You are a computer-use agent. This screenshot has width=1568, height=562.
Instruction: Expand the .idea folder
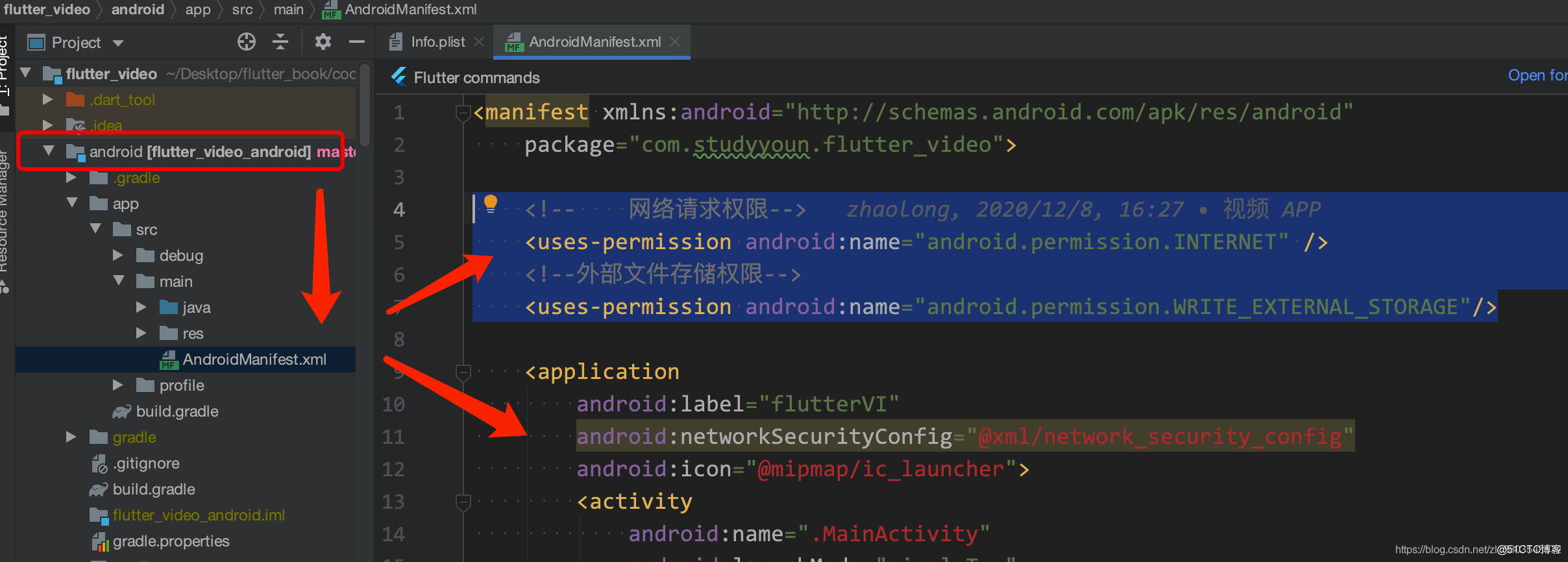(47, 125)
